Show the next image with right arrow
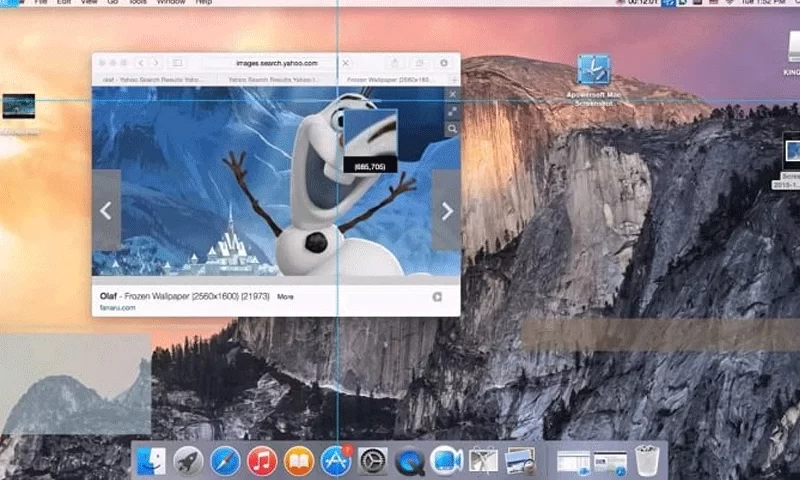 pos(446,211)
